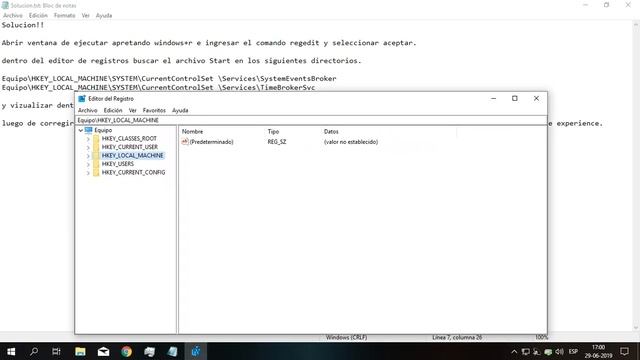Screen dimensions: 640x360
Task: Launch File Explorer from the taskbar
Action: 80,351
